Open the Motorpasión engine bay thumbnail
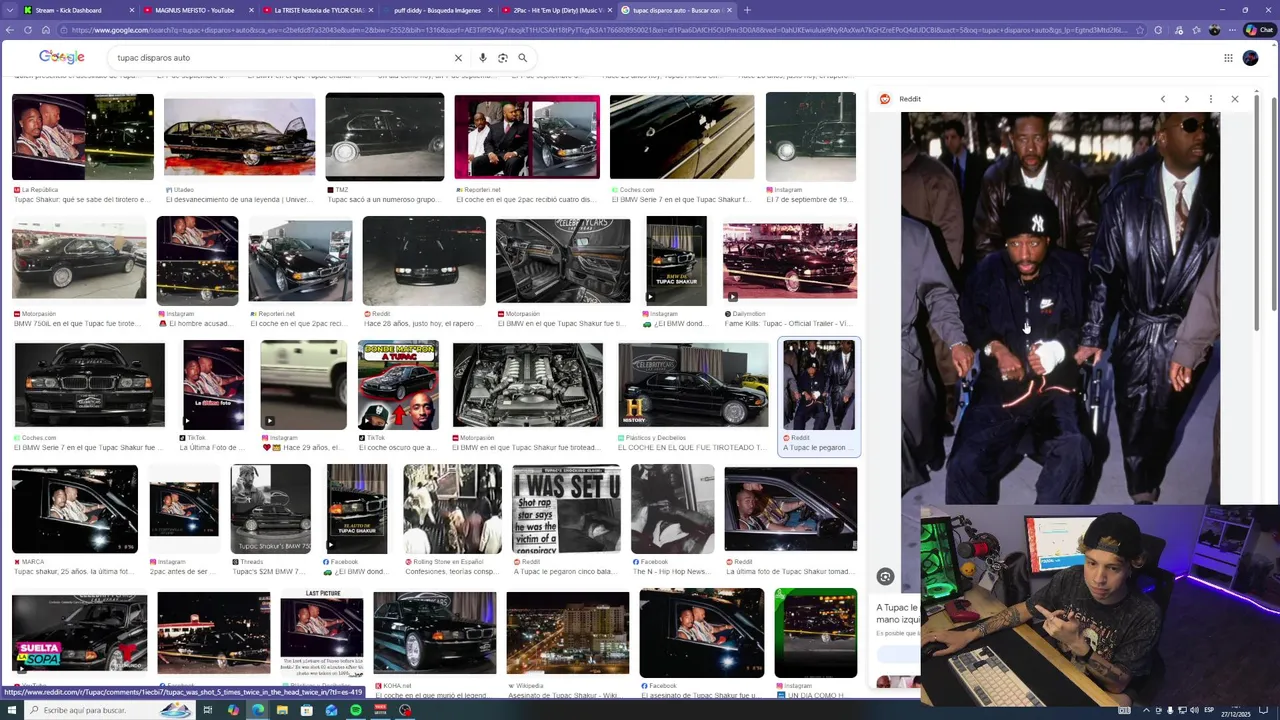This screenshot has height=720, width=1280. (x=528, y=385)
